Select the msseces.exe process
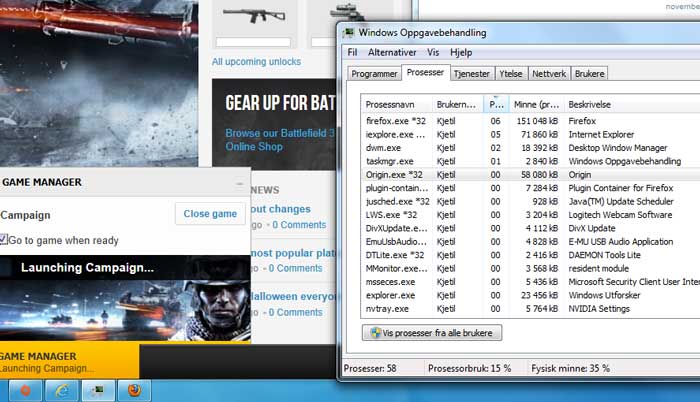This screenshot has width=700, height=402. point(531,282)
